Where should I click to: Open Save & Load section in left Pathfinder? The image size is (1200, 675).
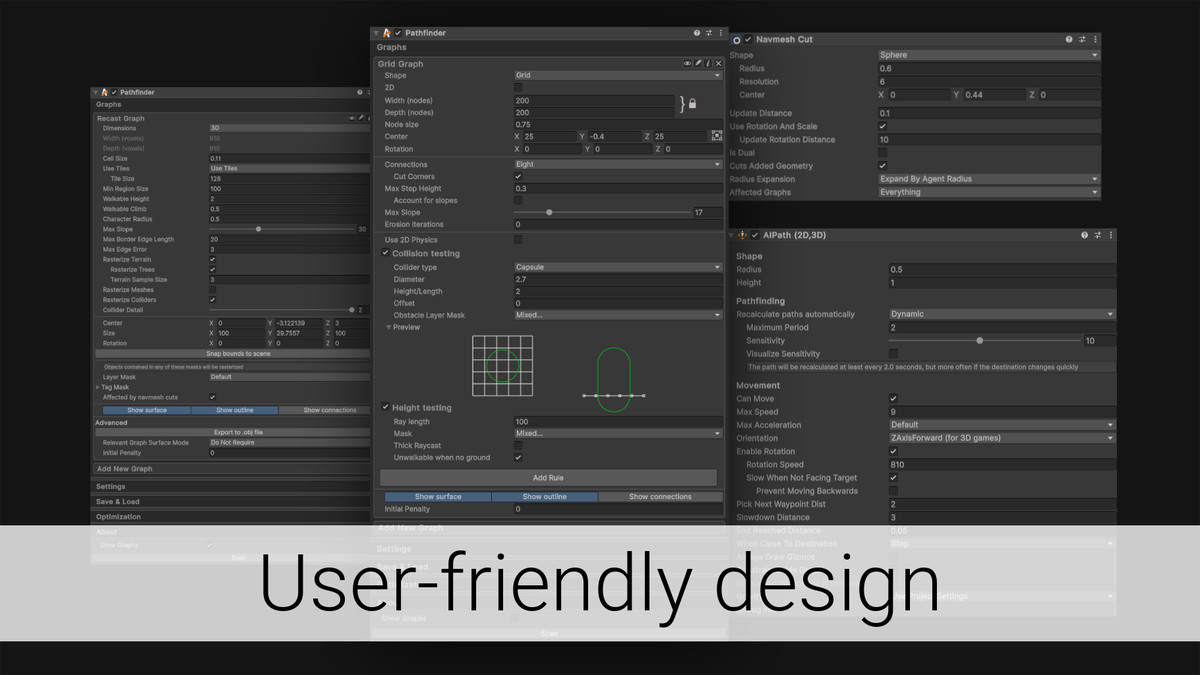point(232,502)
